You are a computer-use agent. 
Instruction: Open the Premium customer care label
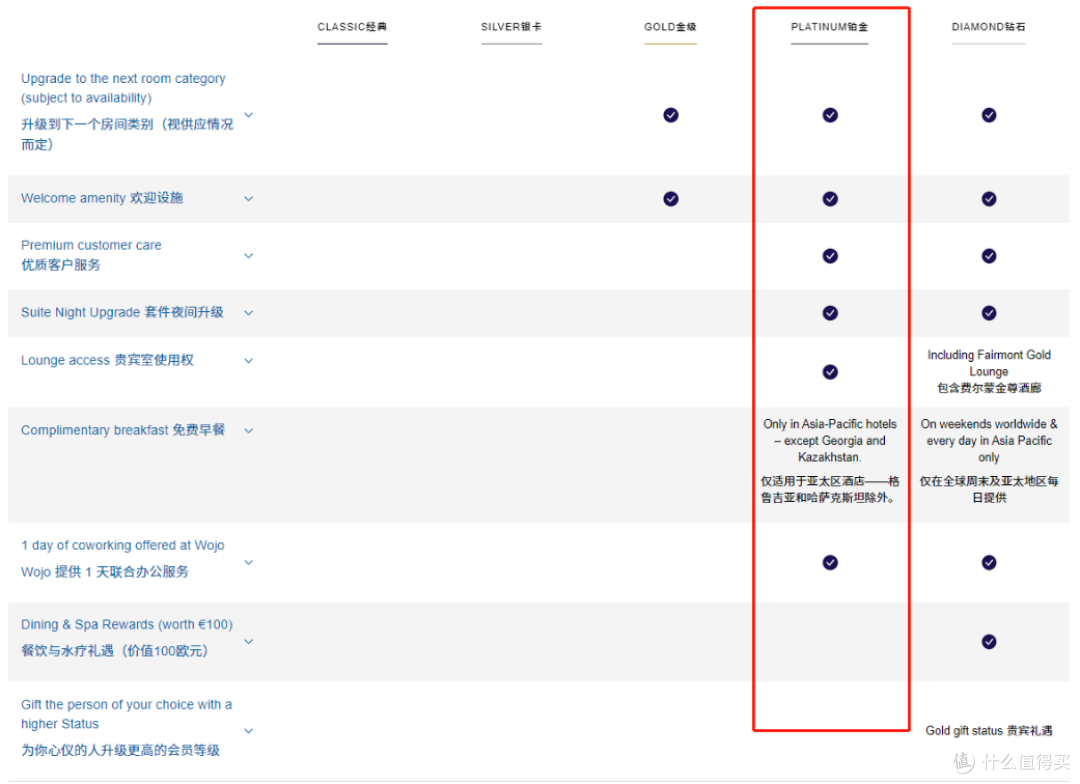(91, 255)
